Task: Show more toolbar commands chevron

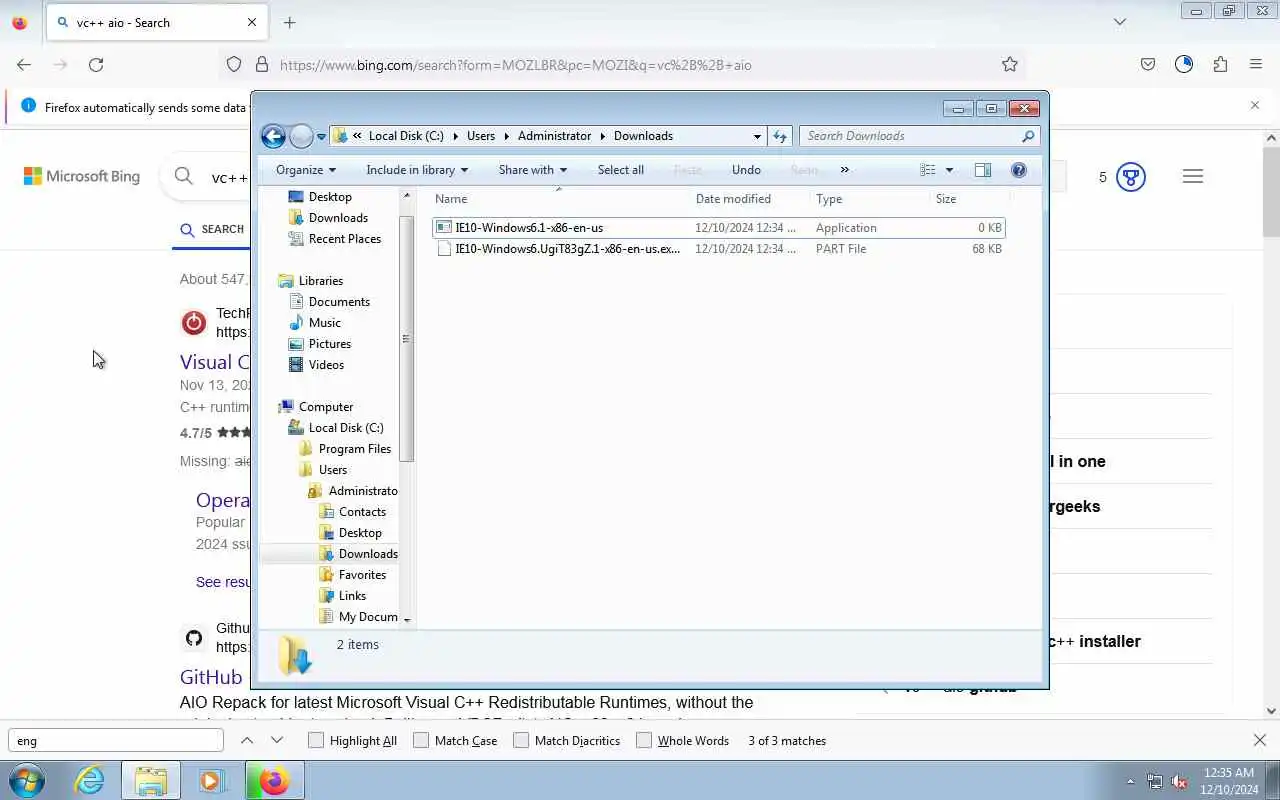Action: 845,170
